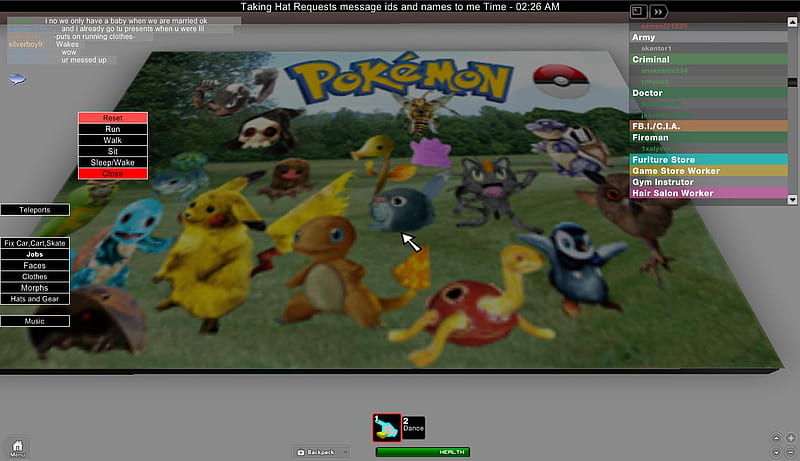Select the Hair Salon Worker team row
This screenshot has width=800, height=461.
pos(708,193)
